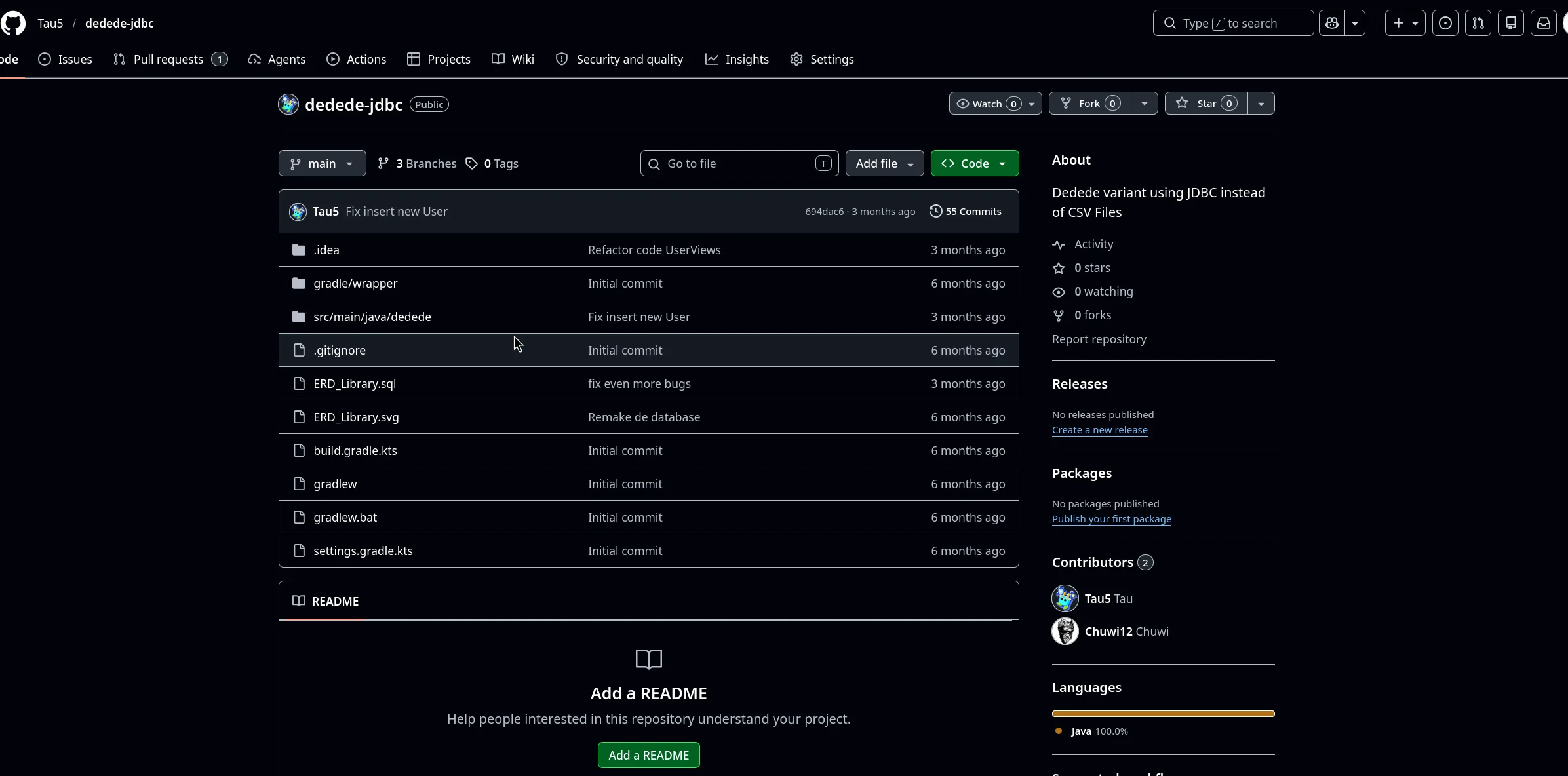The width and height of the screenshot is (1568, 776).
Task: Click the settings.gradle.kts file icon
Action: tap(299, 551)
